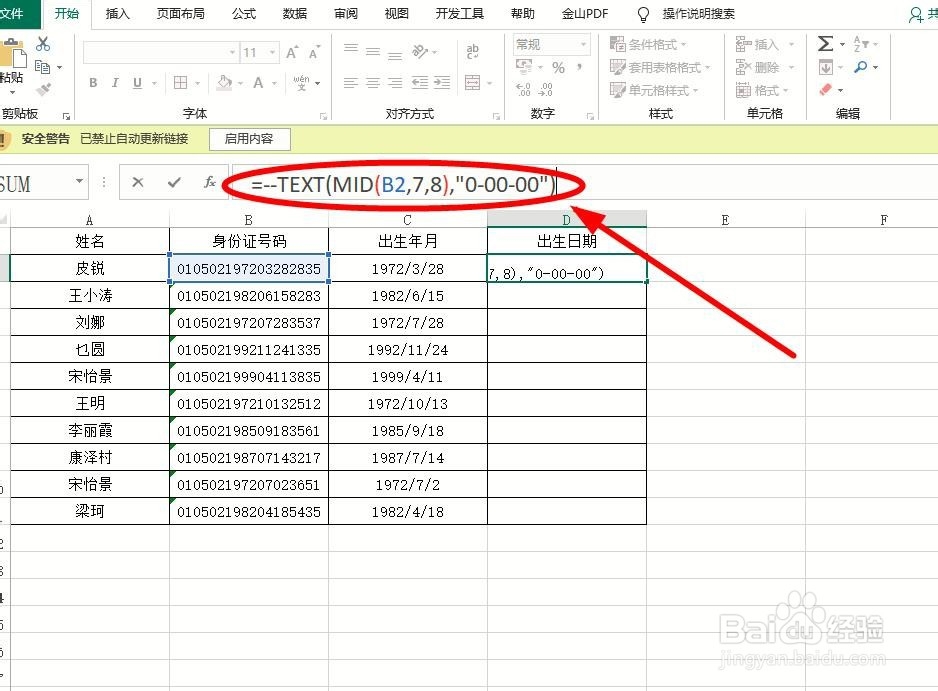Expand the Name Box dropdown arrow
Image resolution: width=938 pixels, height=691 pixels.
click(x=79, y=181)
